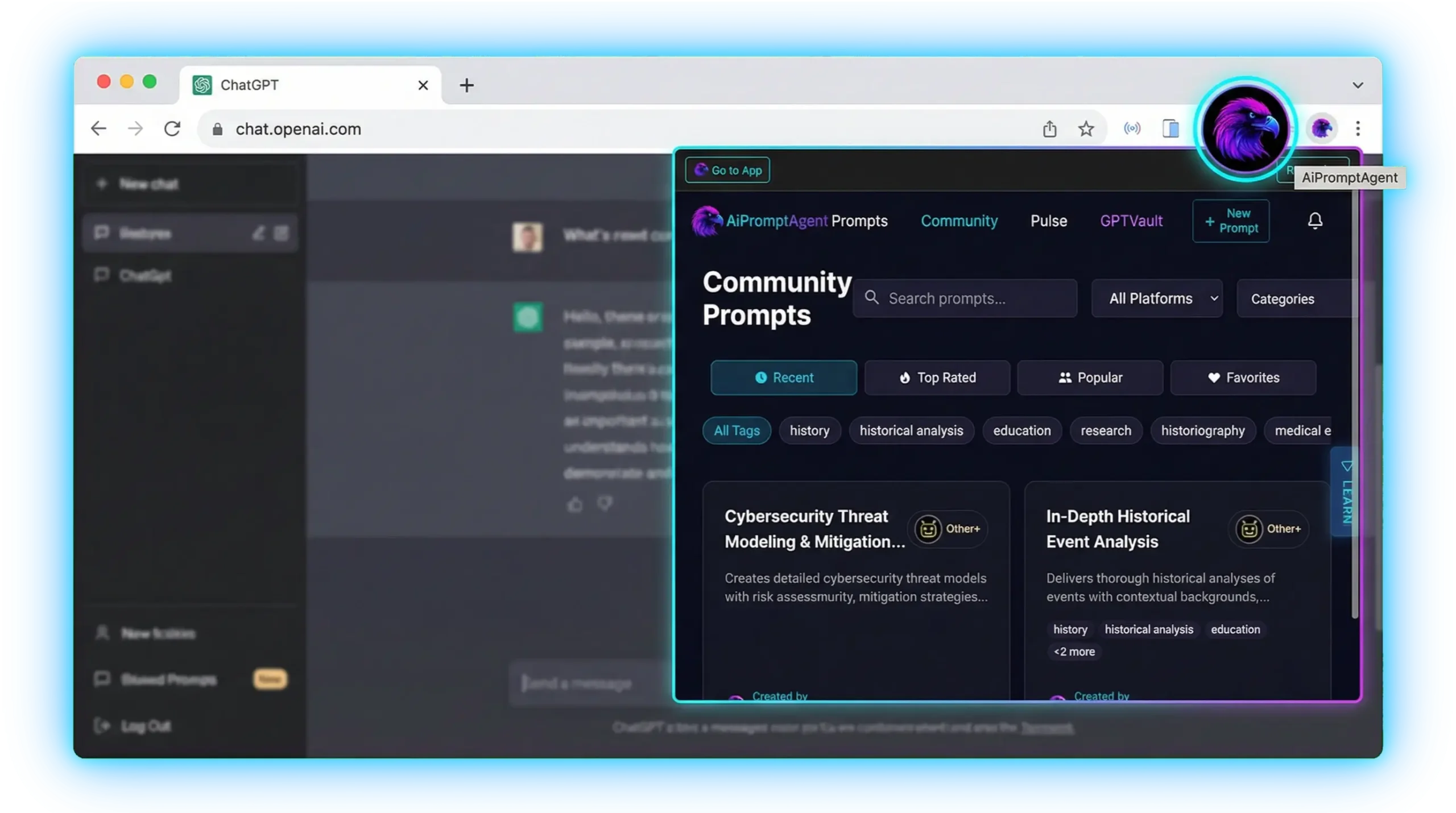The height and width of the screenshot is (813, 1456).
Task: Open the All Platforms dropdown
Action: point(1157,298)
